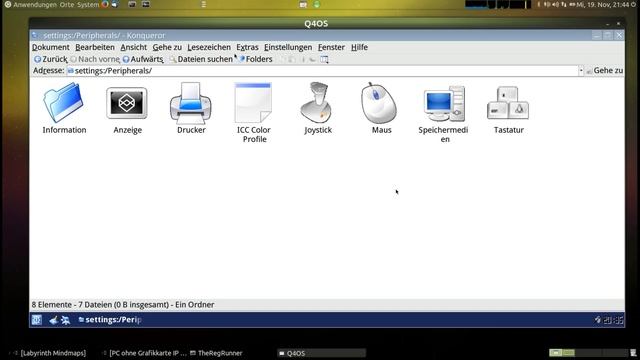Select settings:/Perip task in Q4OS panel
The height and width of the screenshot is (360, 640).
click(x=109, y=320)
